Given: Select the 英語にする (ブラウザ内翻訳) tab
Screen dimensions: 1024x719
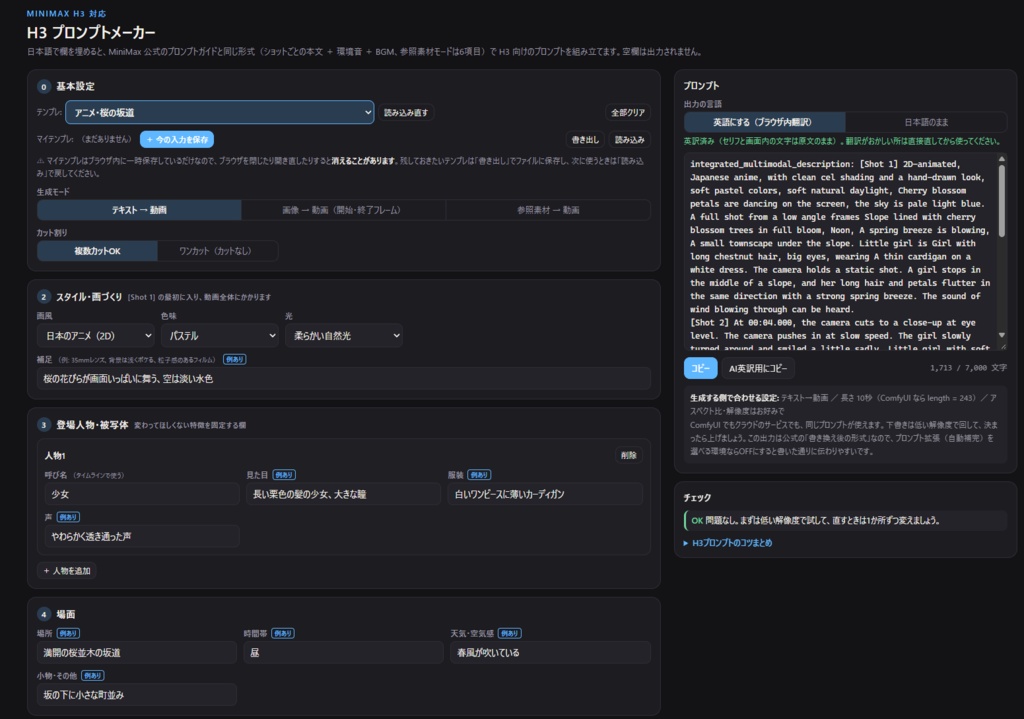Looking at the screenshot, I should (x=764, y=122).
